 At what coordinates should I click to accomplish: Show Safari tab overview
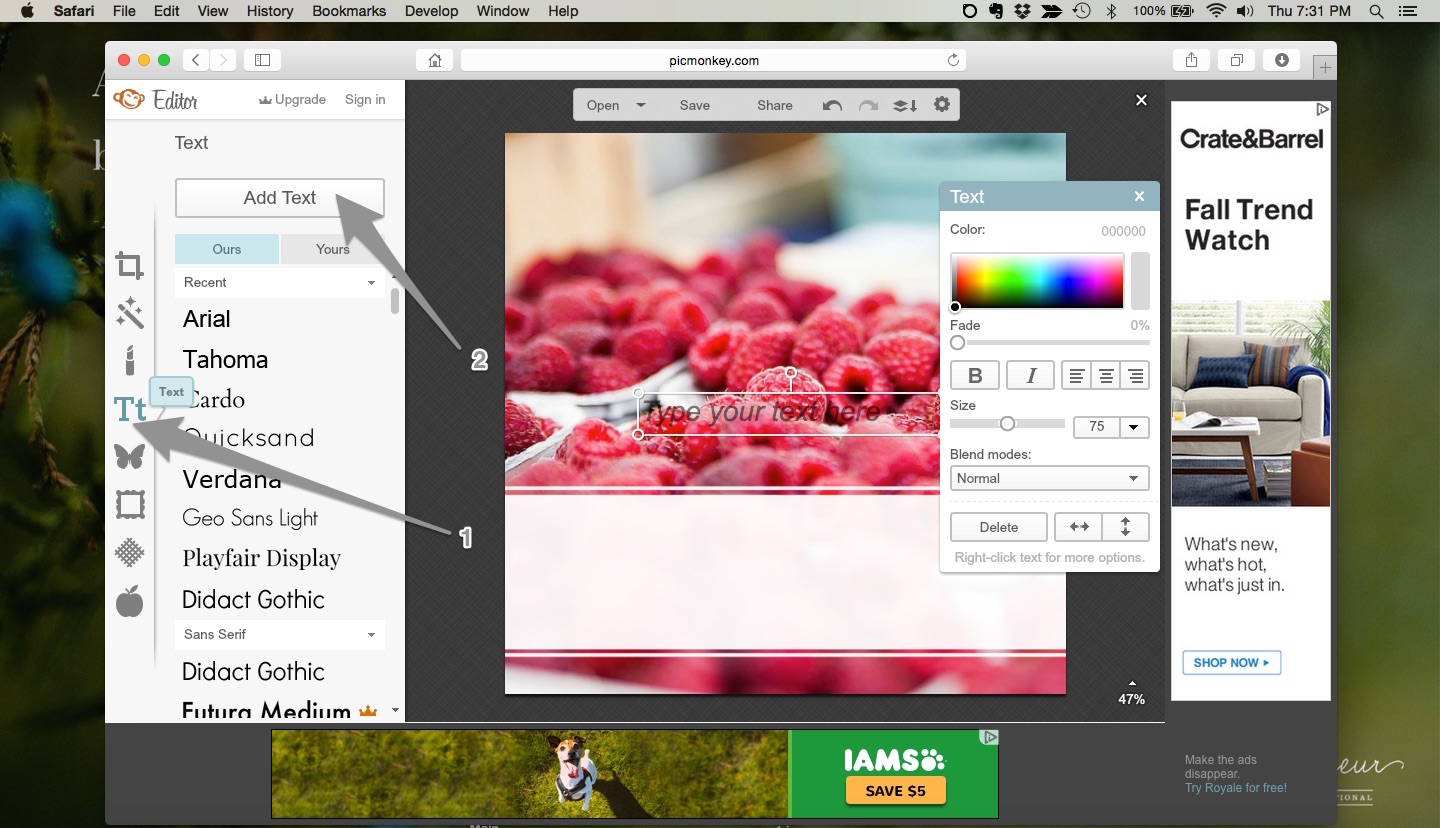coord(1237,60)
